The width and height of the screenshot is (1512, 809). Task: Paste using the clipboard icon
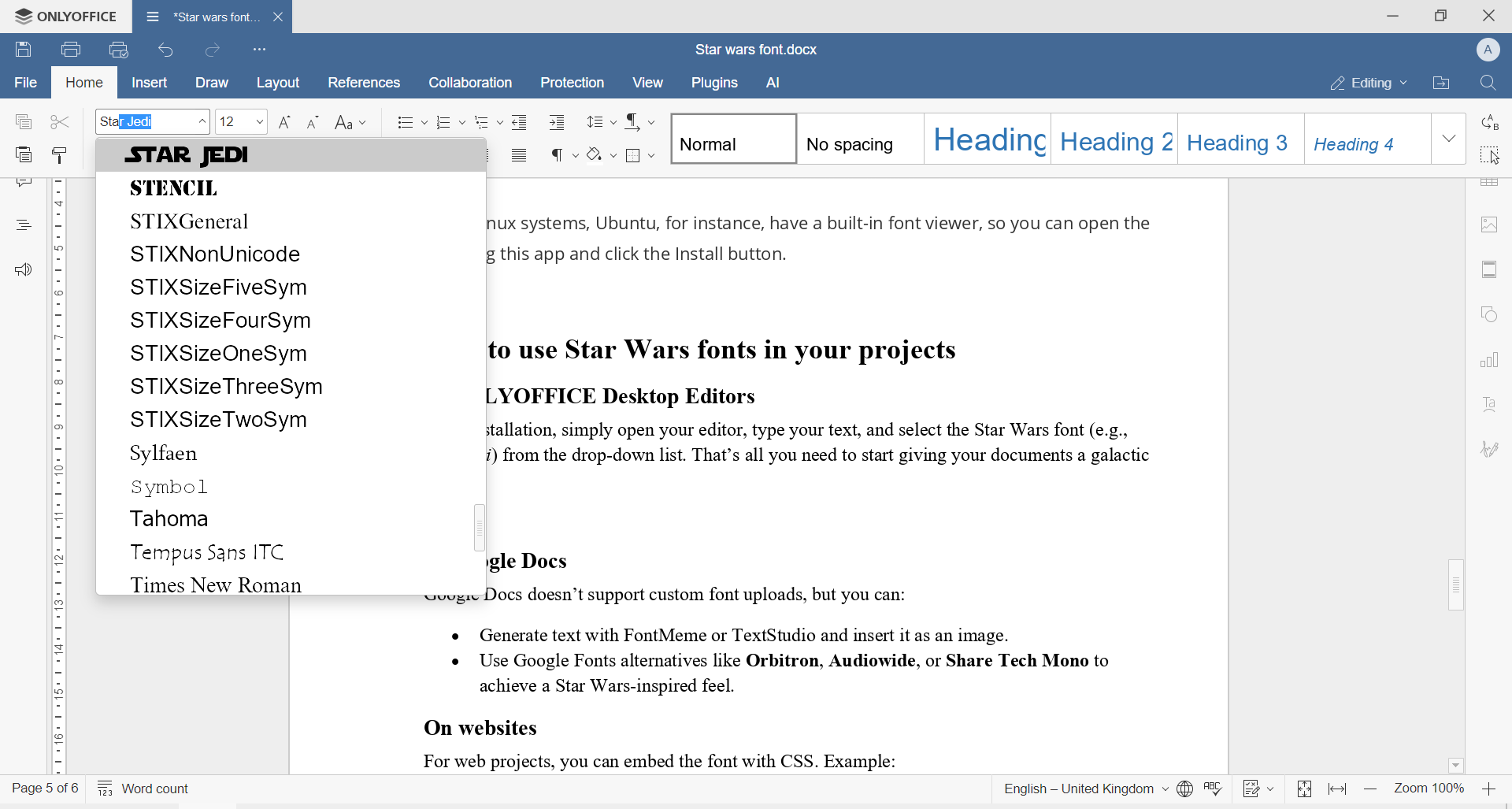[24, 154]
